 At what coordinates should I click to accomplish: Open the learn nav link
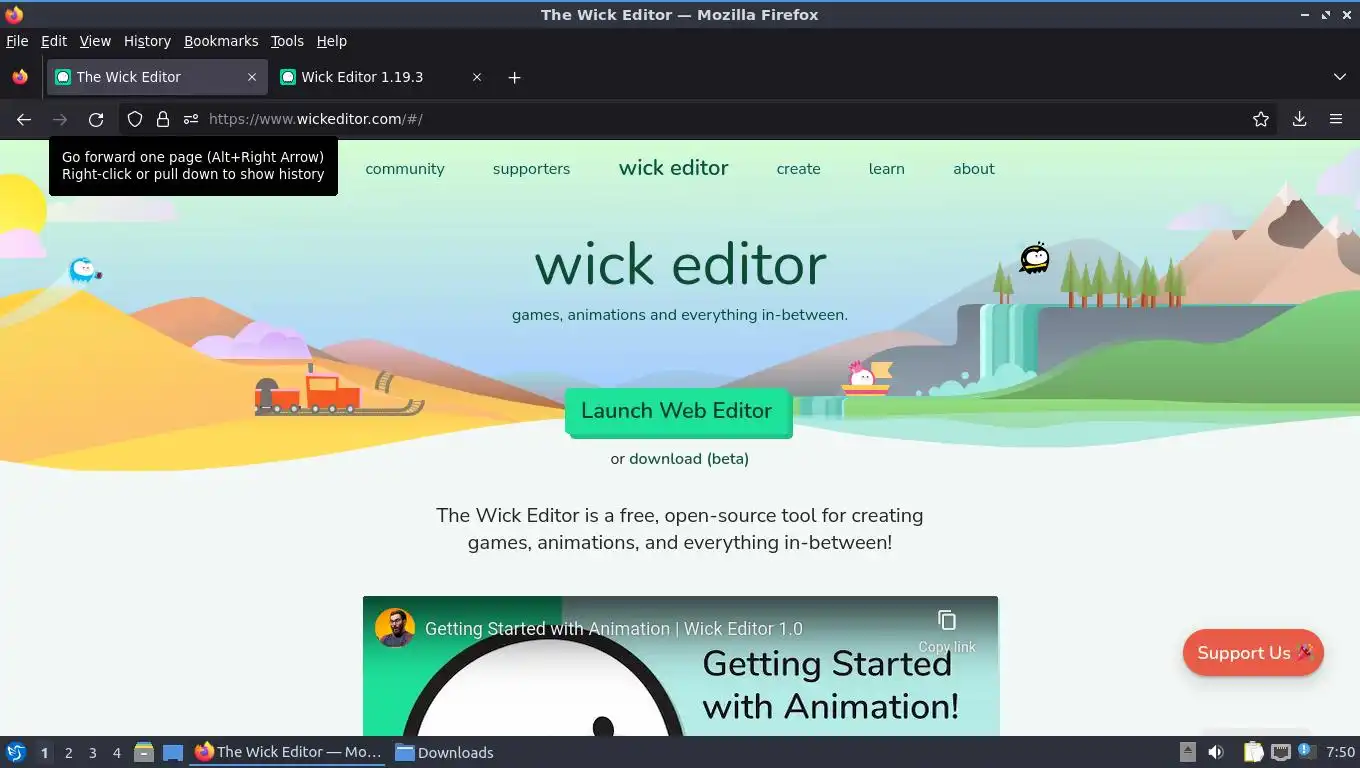[886, 169]
